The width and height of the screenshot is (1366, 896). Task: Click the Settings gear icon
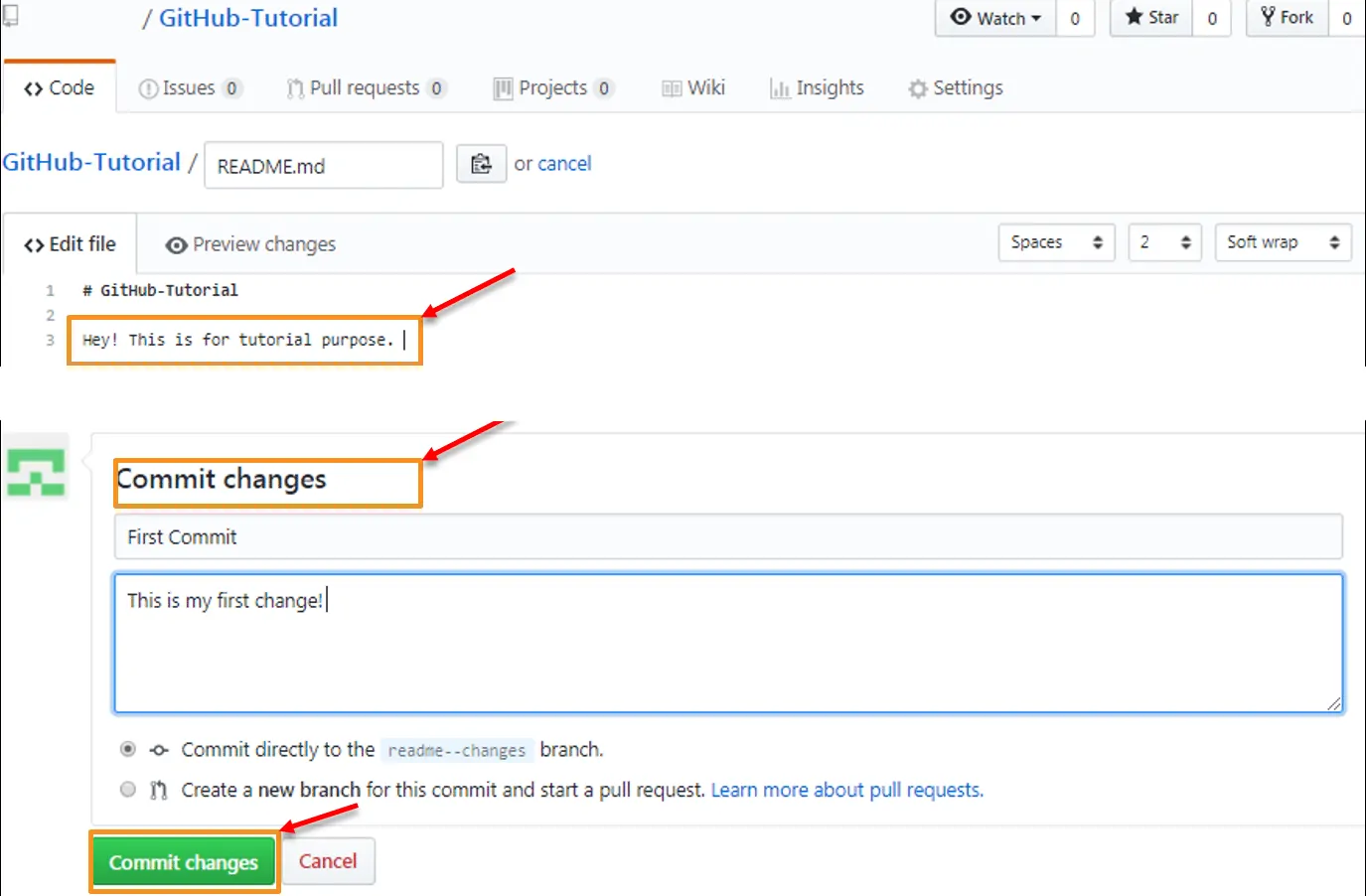(917, 87)
